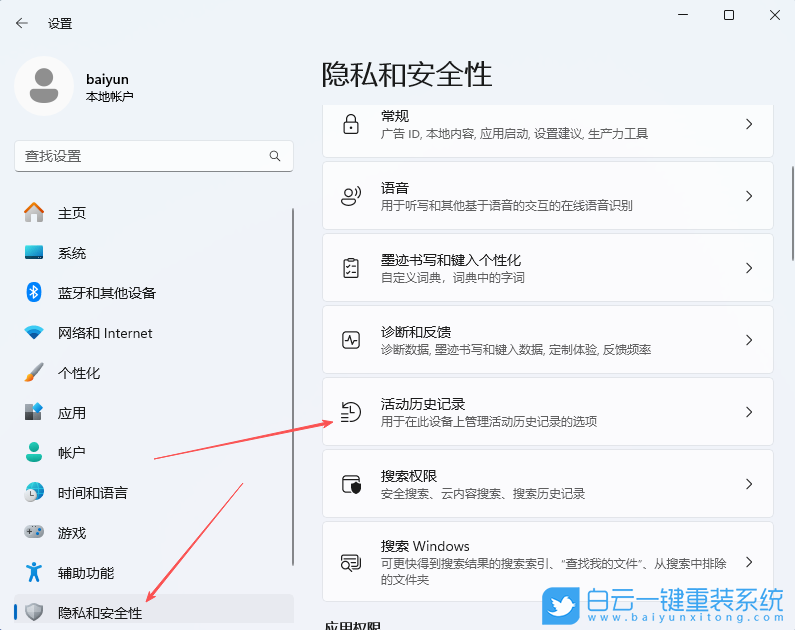The width and height of the screenshot is (795, 630).
Task: Open 游戏 settings category
Action: (x=154, y=533)
